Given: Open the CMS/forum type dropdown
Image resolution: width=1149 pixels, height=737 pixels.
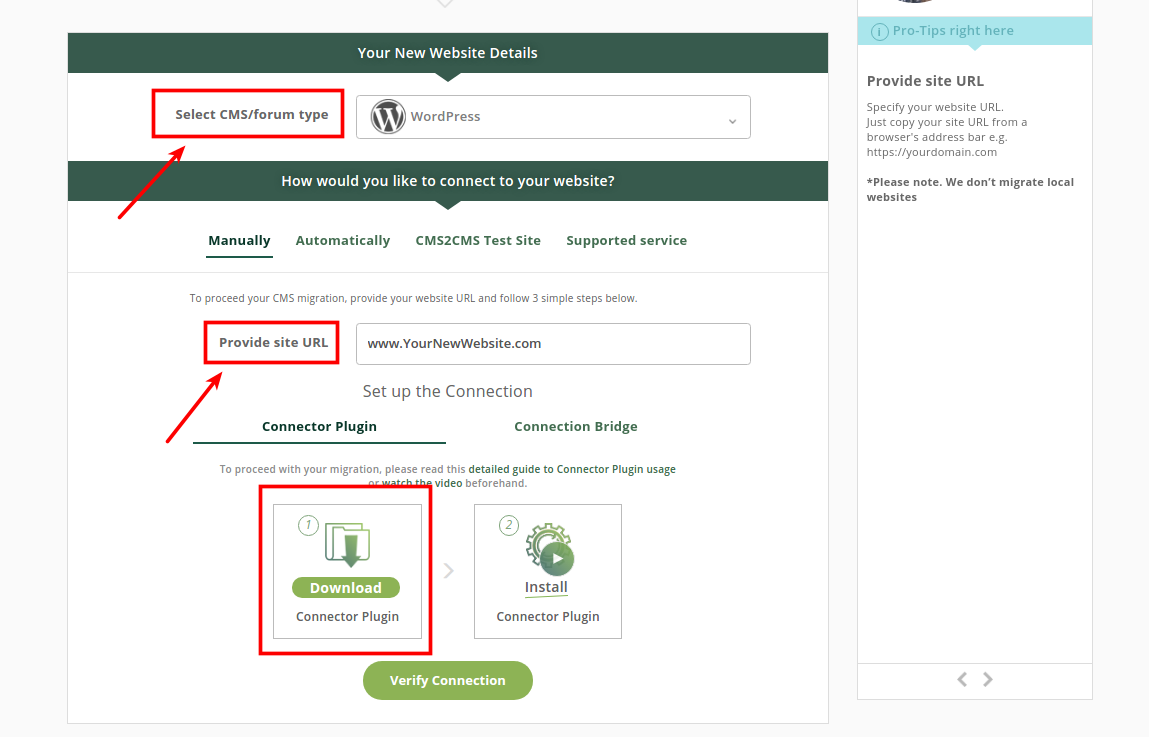Looking at the screenshot, I should pyautogui.click(x=553, y=116).
